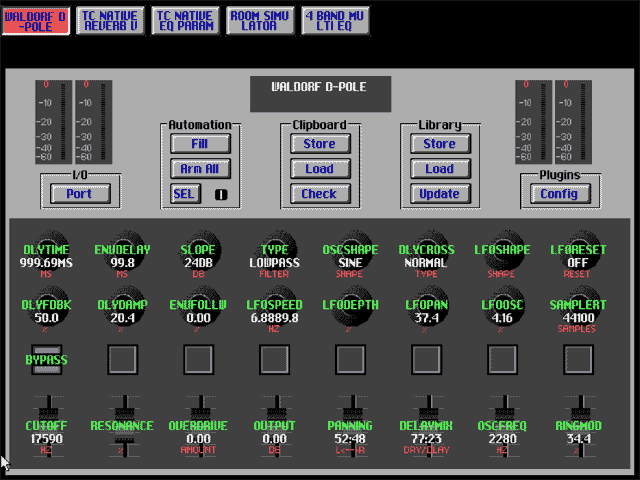Click the LFODEPTH knob
The width and height of the screenshot is (640, 480).
tap(351, 305)
